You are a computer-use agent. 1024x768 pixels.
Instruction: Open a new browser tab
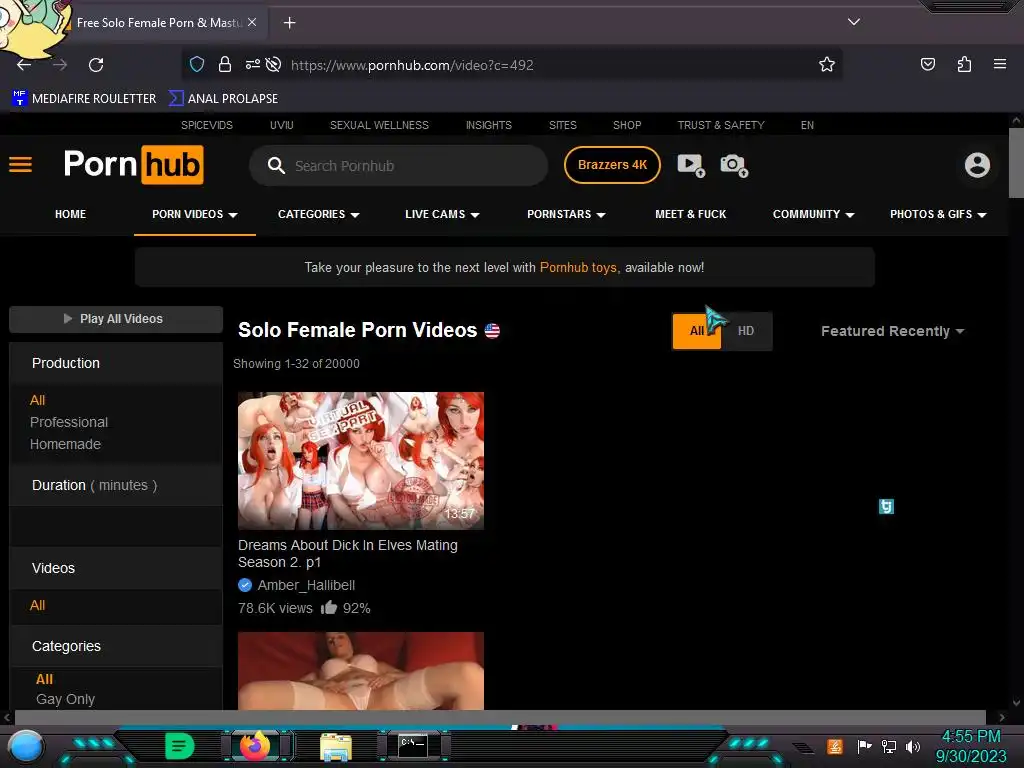pos(289,23)
